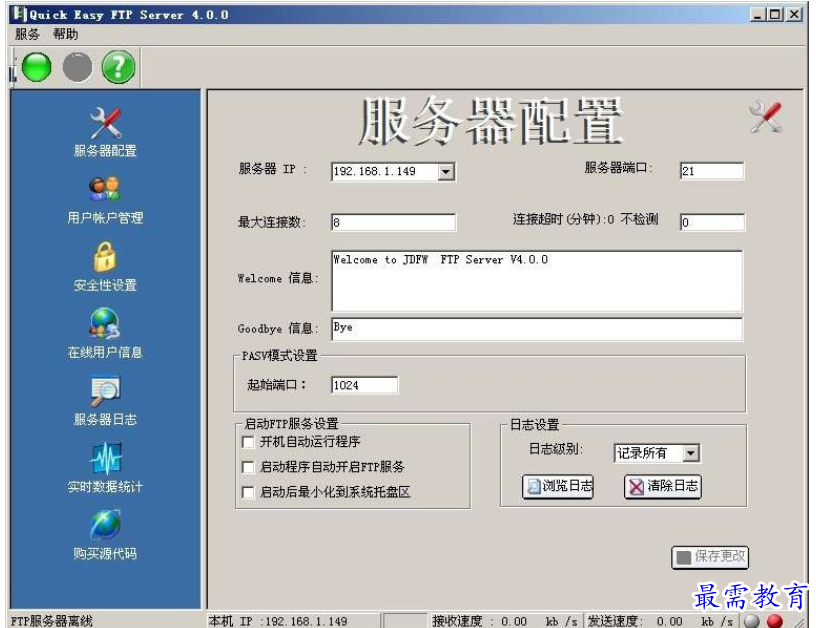Click the toolbar drag handle grip
Image resolution: width=816 pixels, height=628 pixels.
tap(13, 68)
